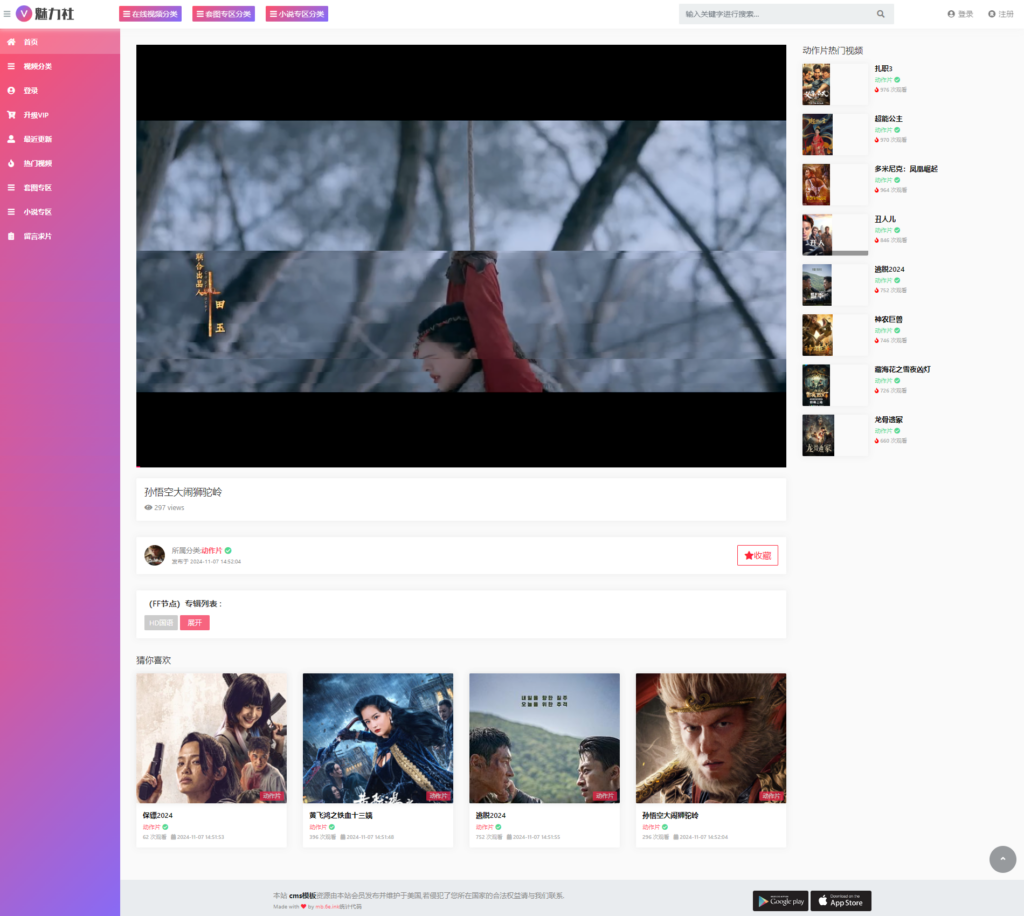Click the list icon beside 视频分类
Image resolution: width=1024 pixels, height=916 pixels.
point(11,66)
